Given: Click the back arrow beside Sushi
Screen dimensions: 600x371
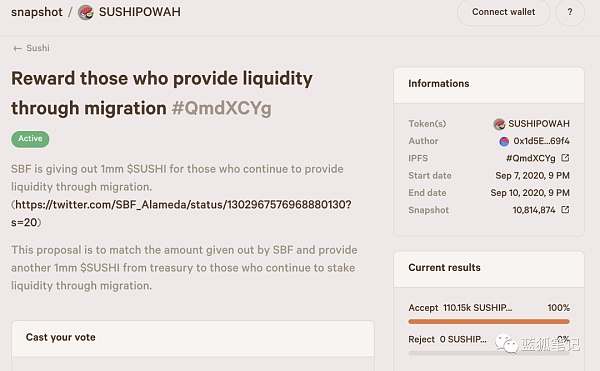Looking at the screenshot, I should coord(17,48).
